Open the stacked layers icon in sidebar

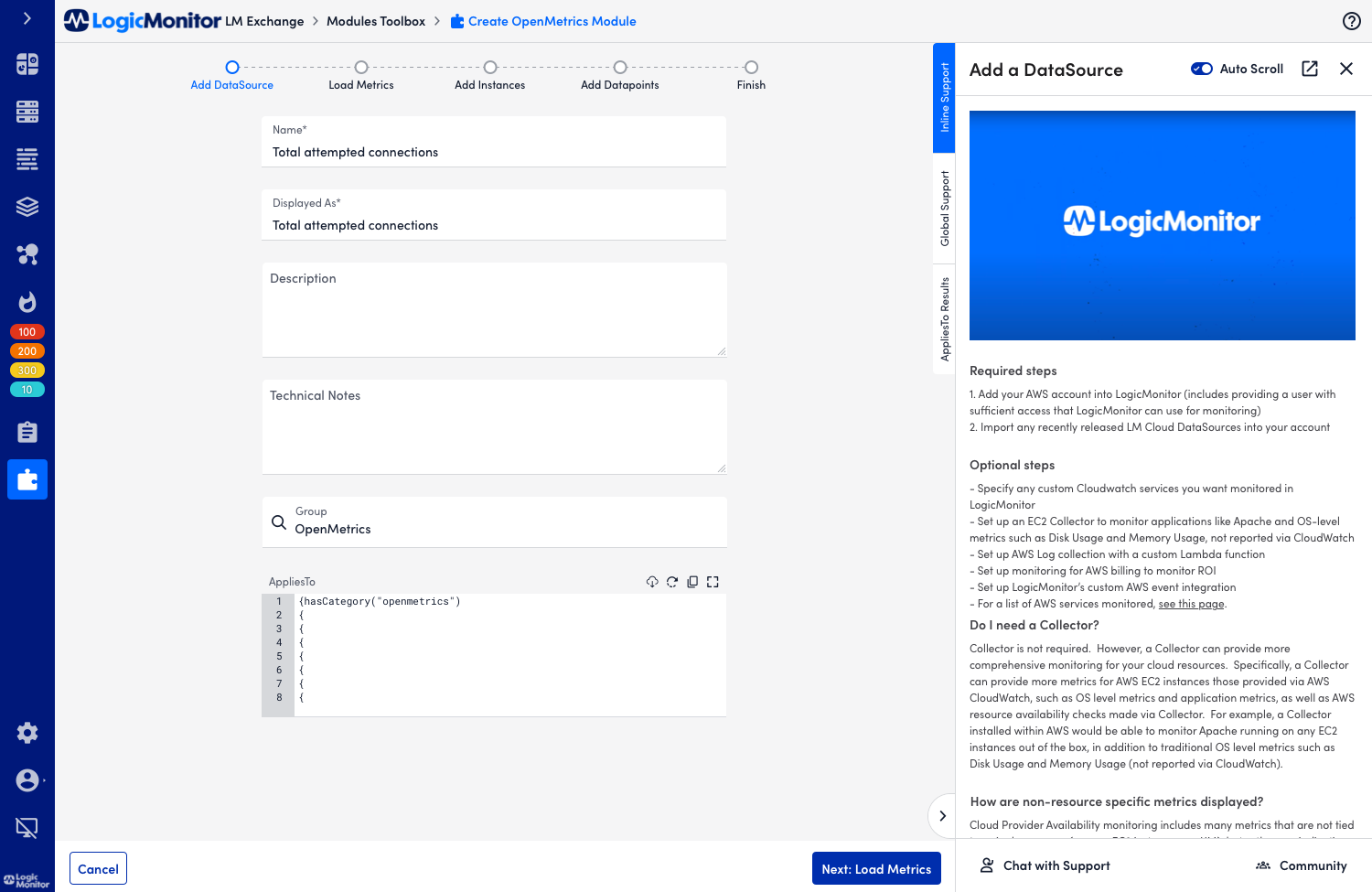27,207
